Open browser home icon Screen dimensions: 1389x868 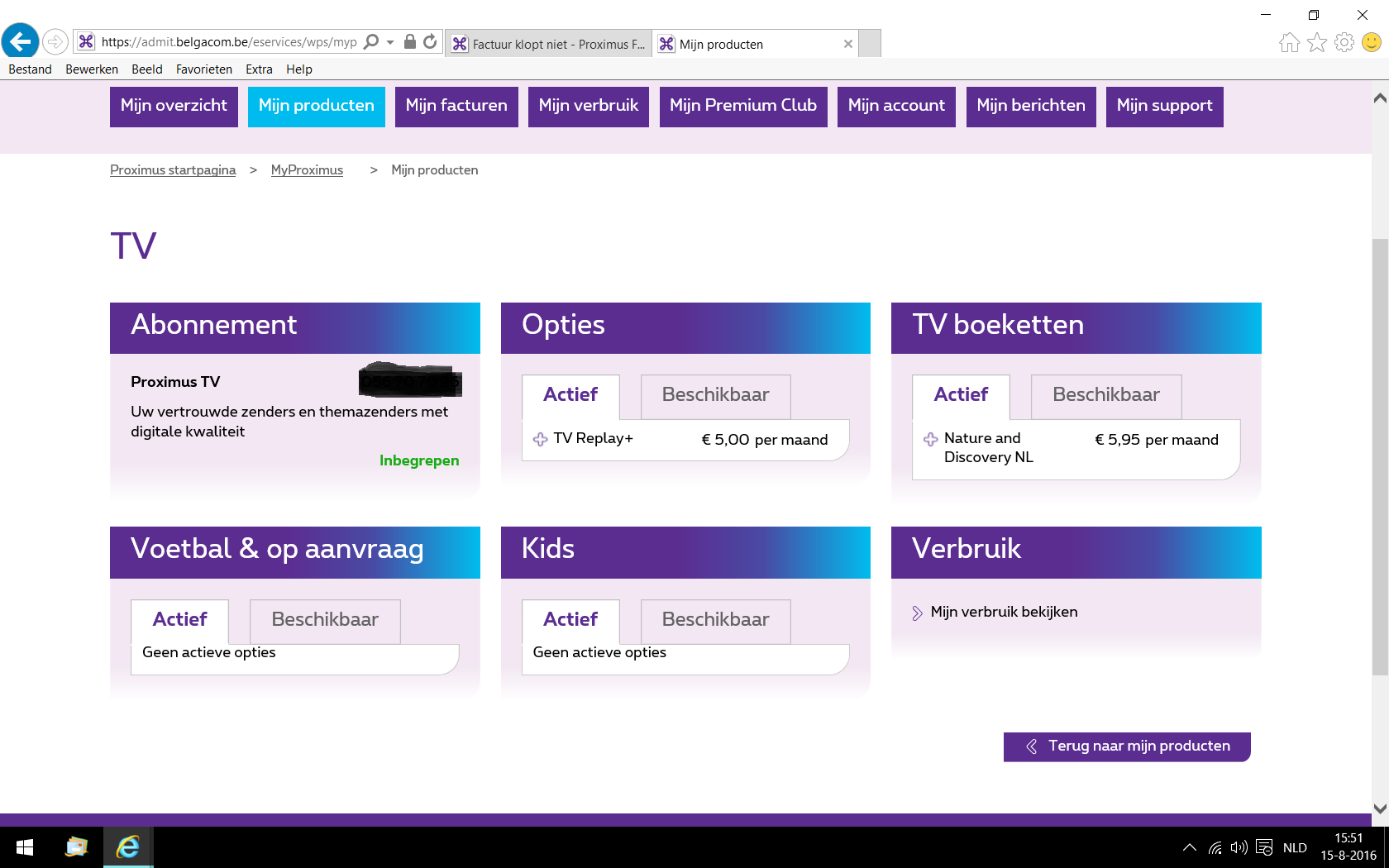pyautogui.click(x=1289, y=42)
